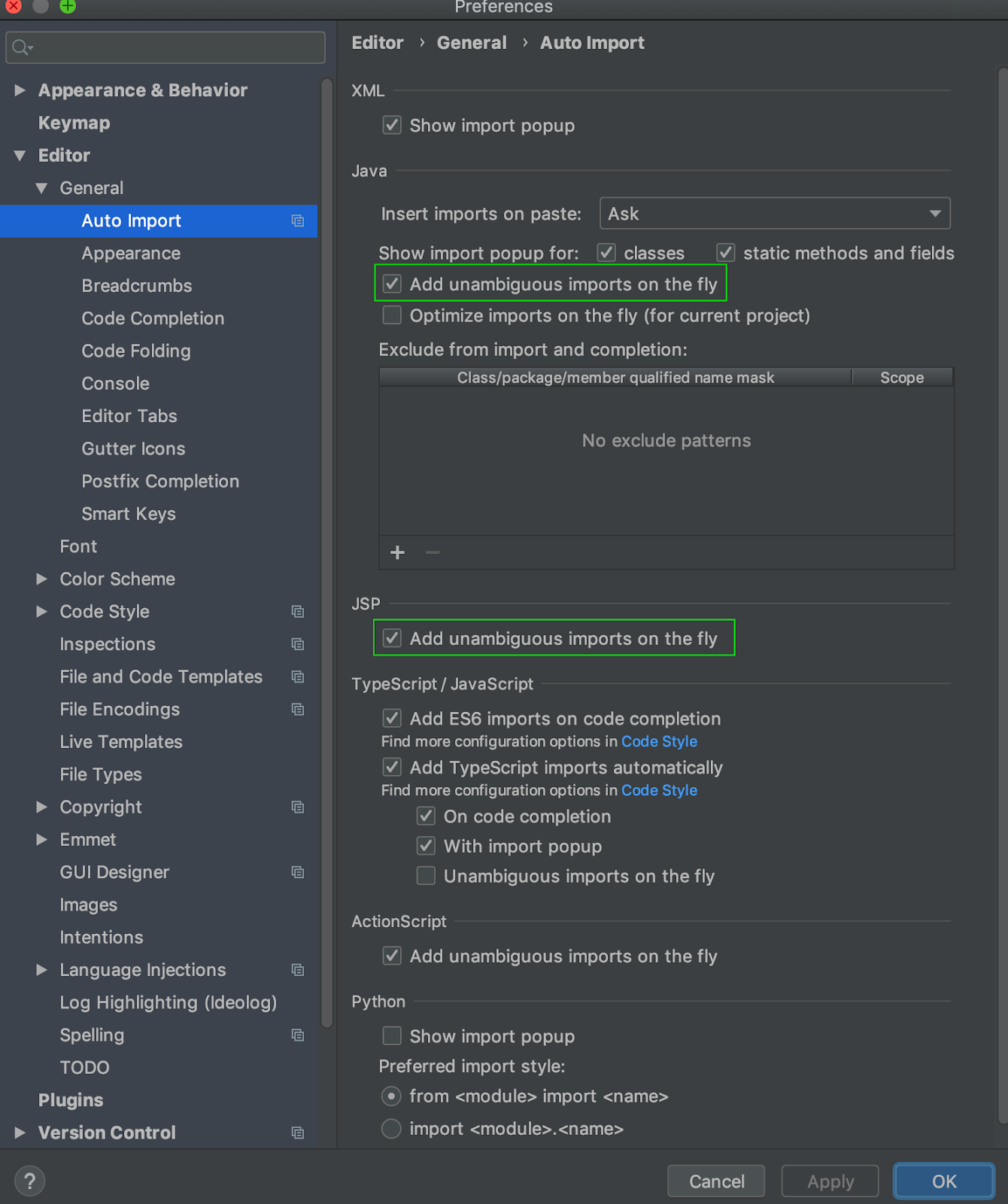Viewport: 1008px width, 1204px height.
Task: Click the project icon beside Auto Import
Action: click(297, 220)
